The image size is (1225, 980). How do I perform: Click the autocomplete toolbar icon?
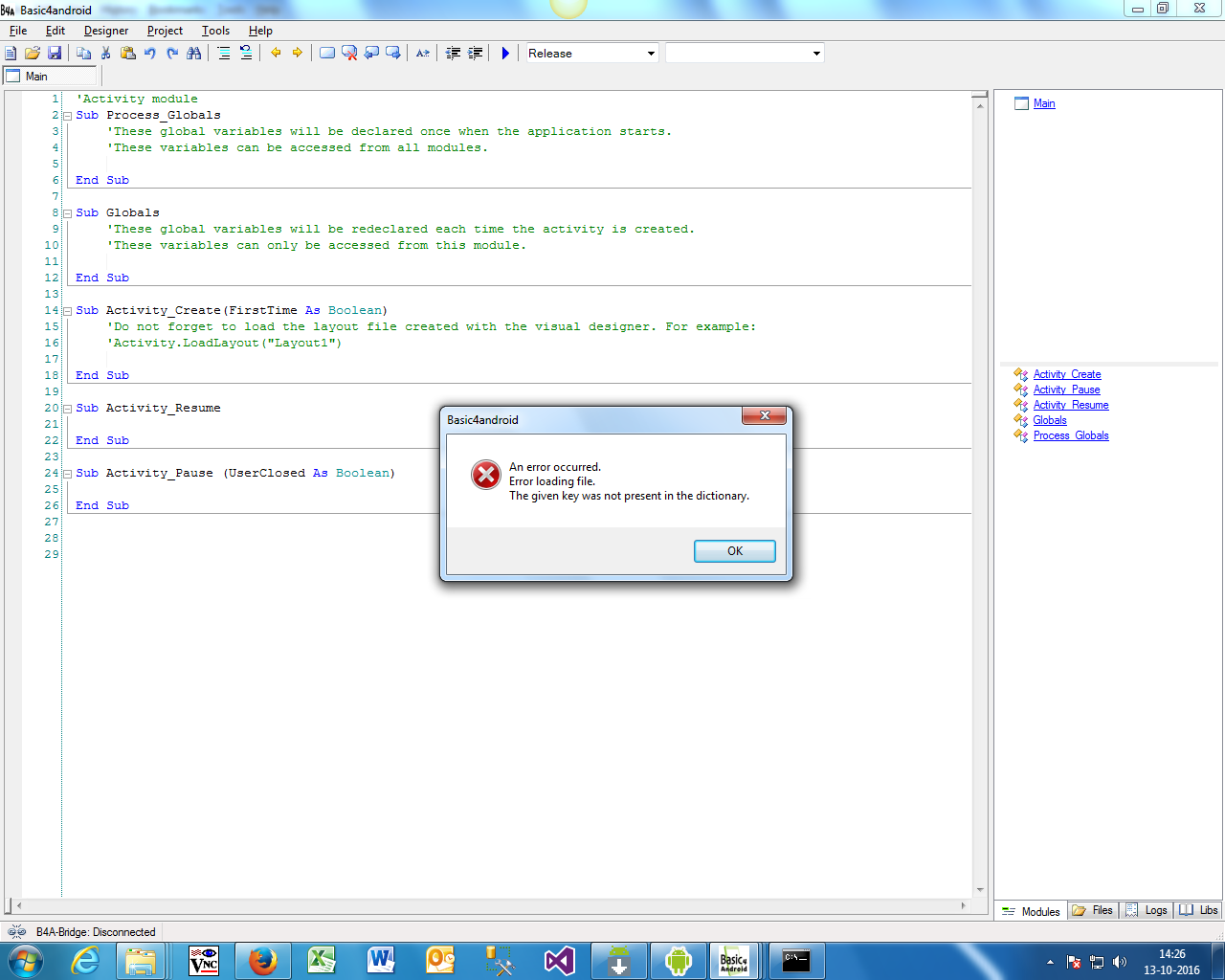point(423,54)
